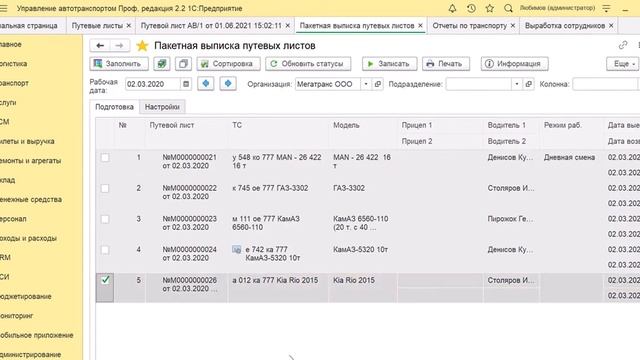
Task: Close the Пакетная выписка путевых листов tab
Action: [x=420, y=25]
